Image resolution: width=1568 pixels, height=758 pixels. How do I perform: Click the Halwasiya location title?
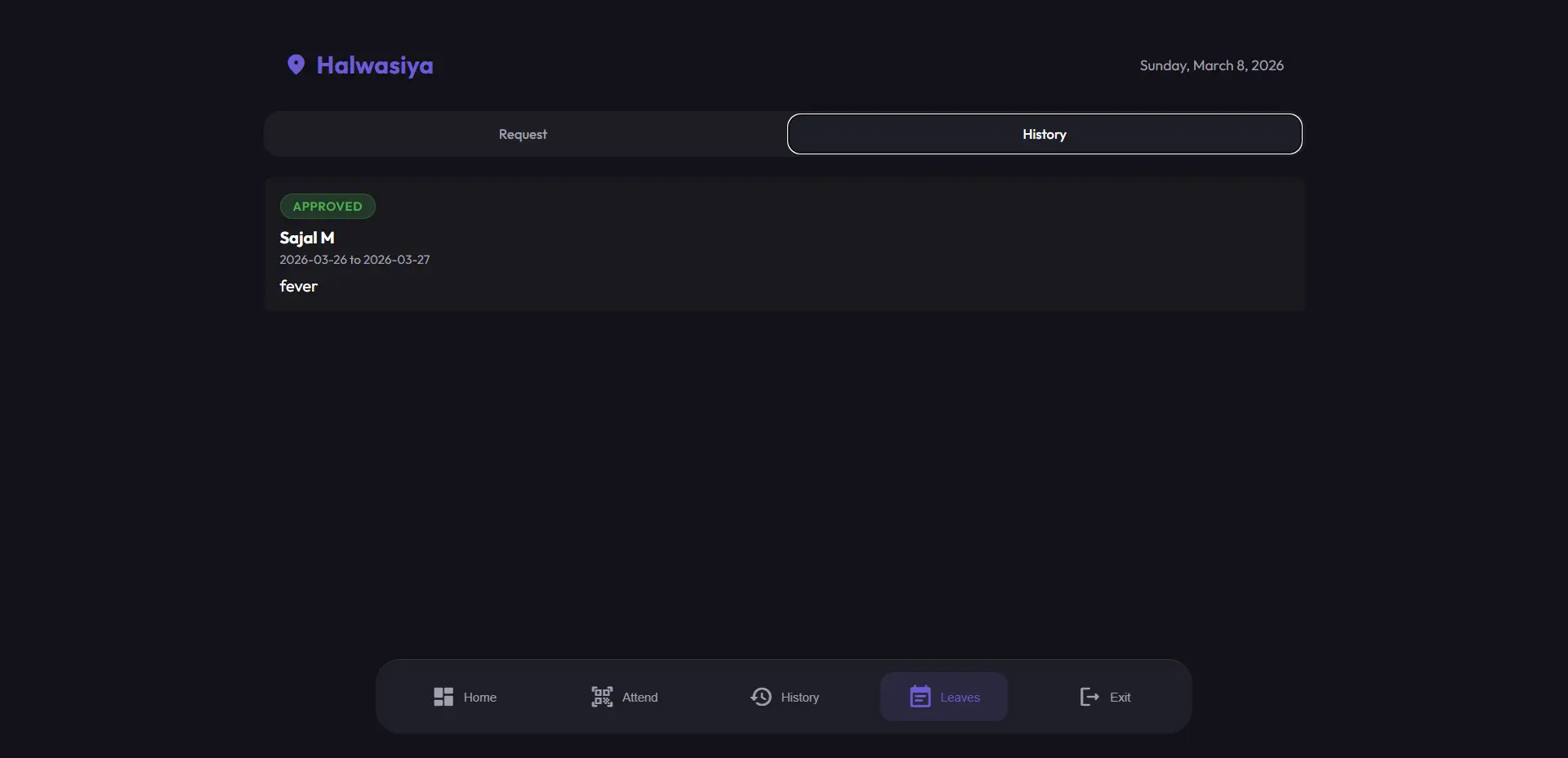coord(375,65)
